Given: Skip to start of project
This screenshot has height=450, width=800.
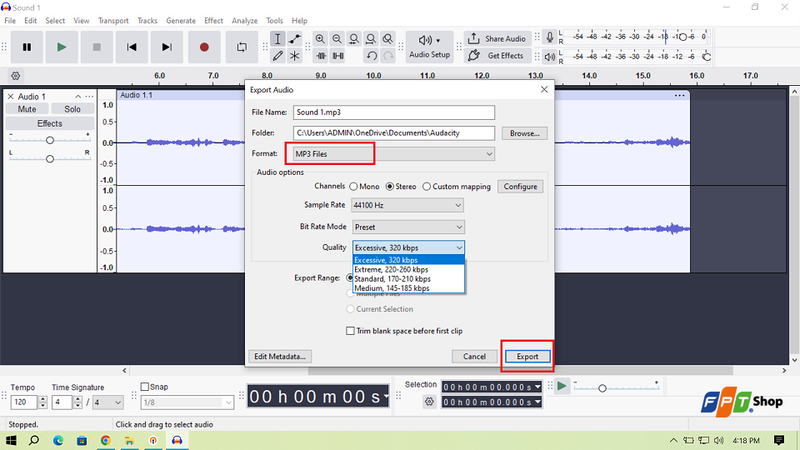Looking at the screenshot, I should click(132, 47).
